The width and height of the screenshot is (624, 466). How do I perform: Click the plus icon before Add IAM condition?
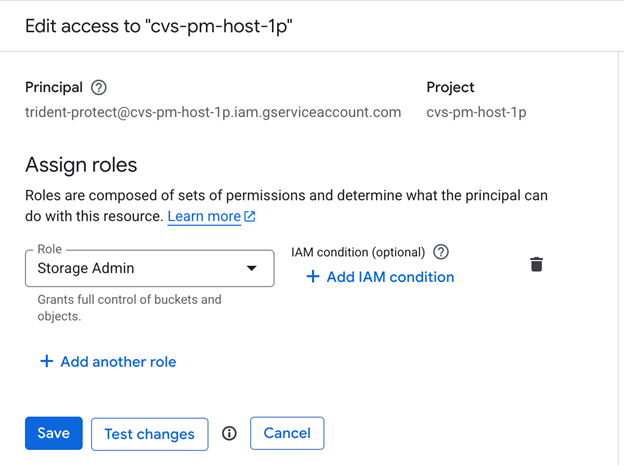pos(313,277)
